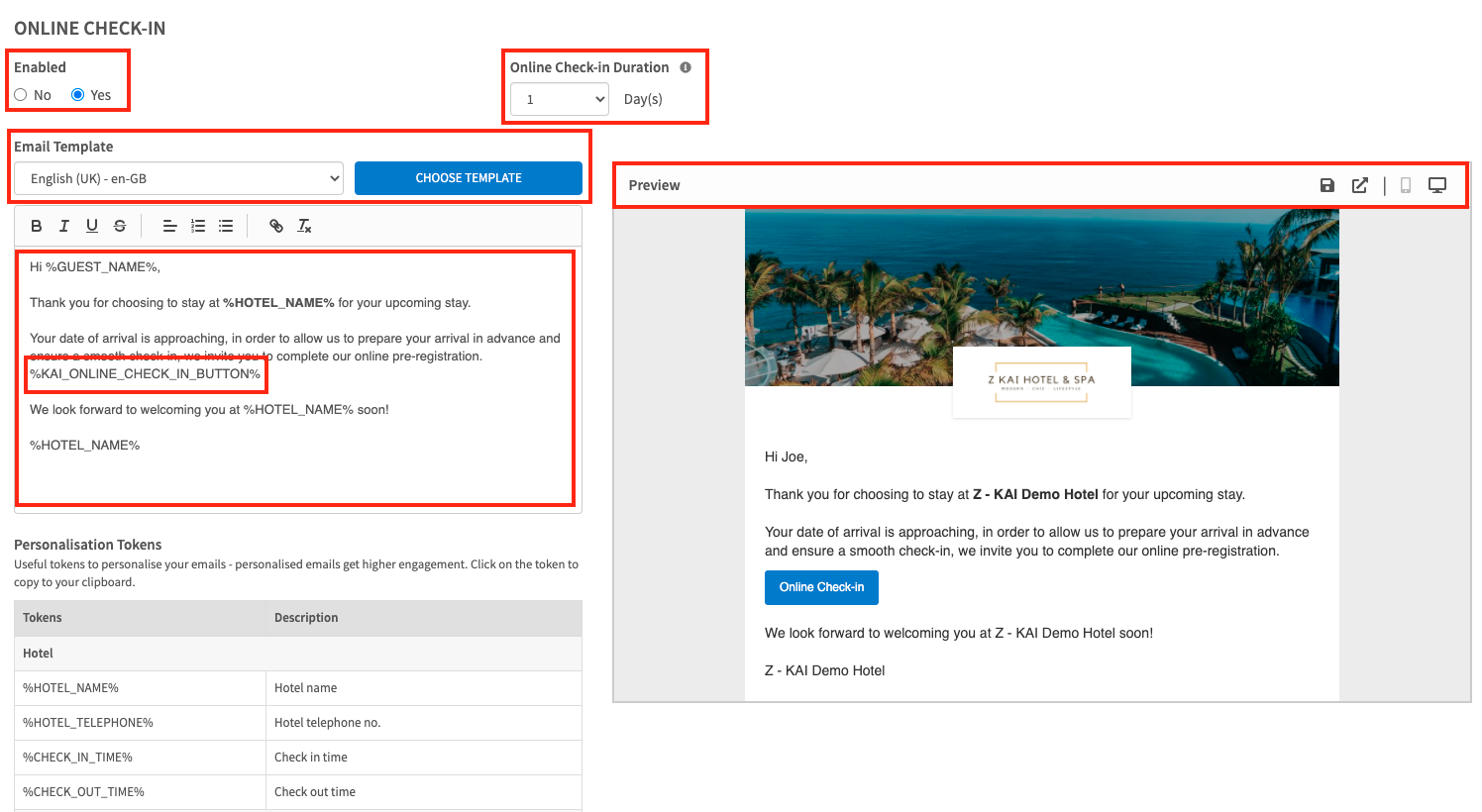The image size is (1482, 812).
Task: Select the No radio button under Enabled
Action: point(21,95)
